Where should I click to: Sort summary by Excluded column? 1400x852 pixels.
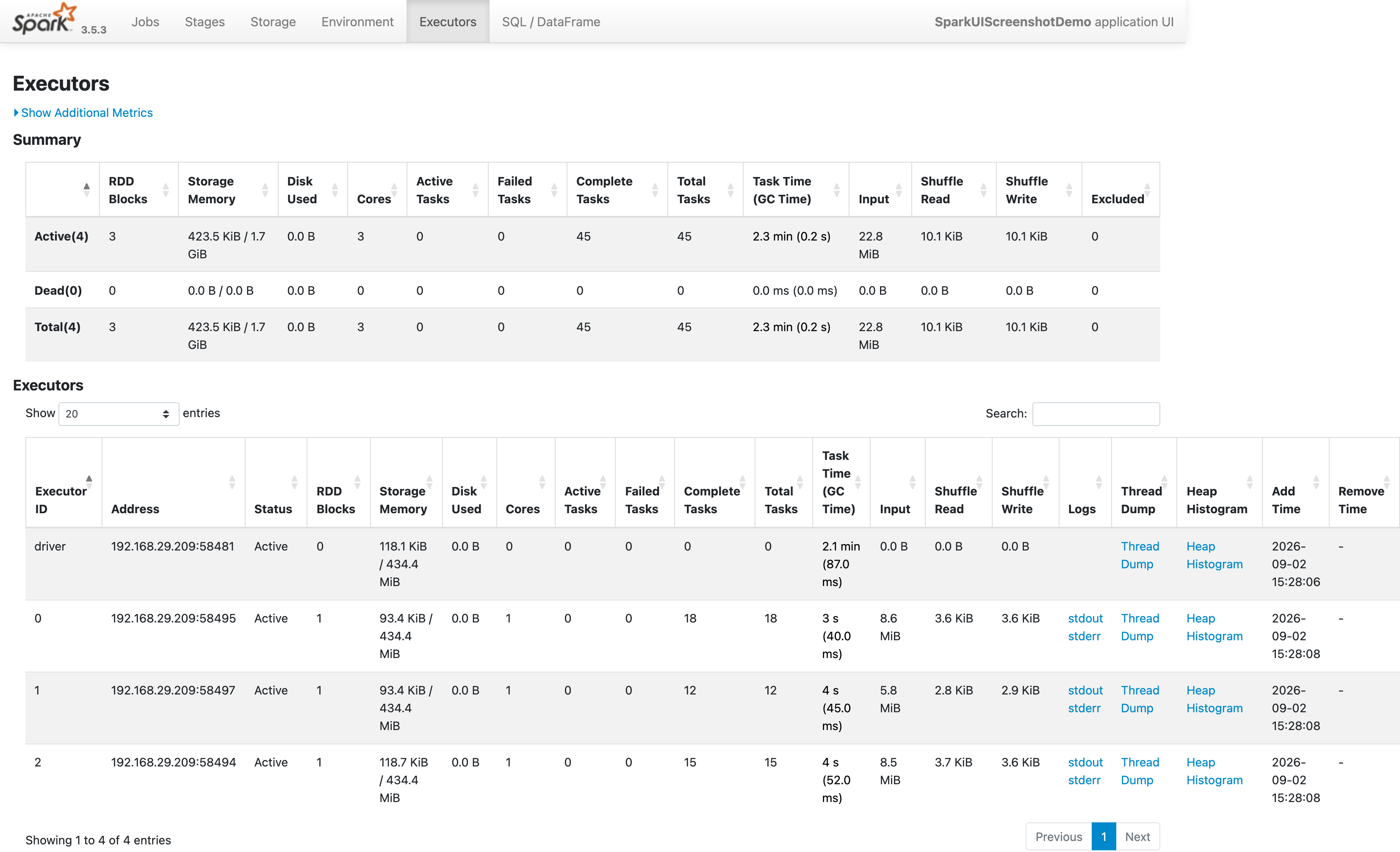pos(1121,190)
